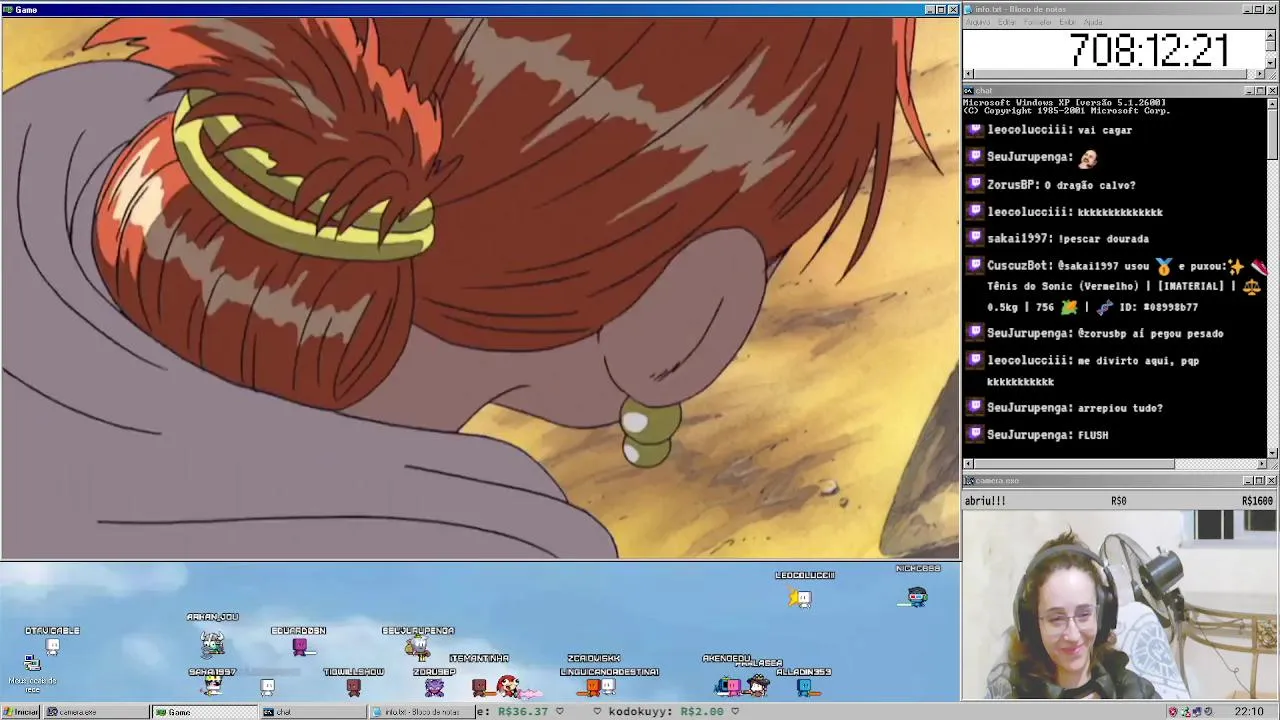
Task: Click the gold medal emoji in CuscuzBot message
Action: [x=1164, y=266]
